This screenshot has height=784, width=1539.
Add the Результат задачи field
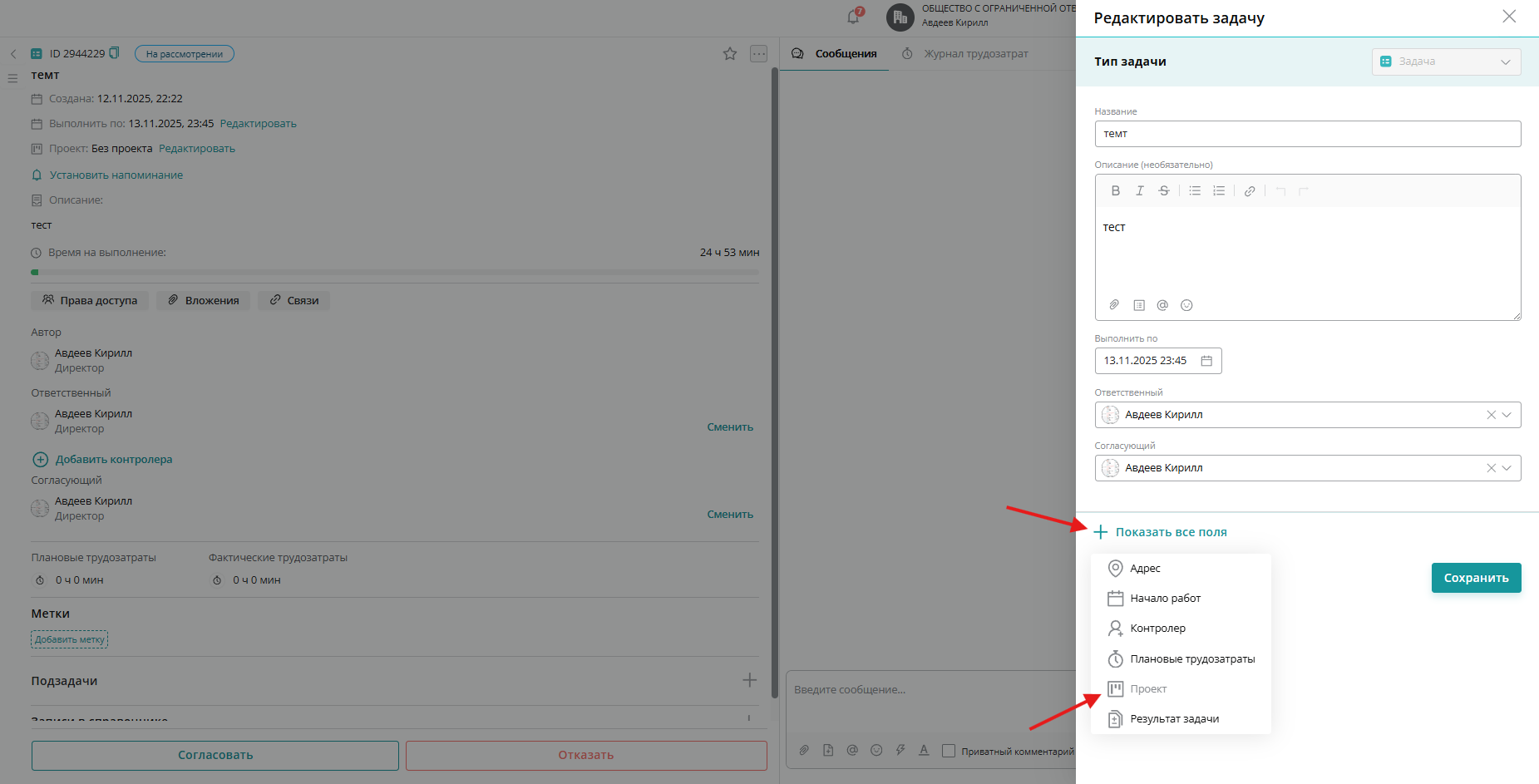coord(1181,719)
